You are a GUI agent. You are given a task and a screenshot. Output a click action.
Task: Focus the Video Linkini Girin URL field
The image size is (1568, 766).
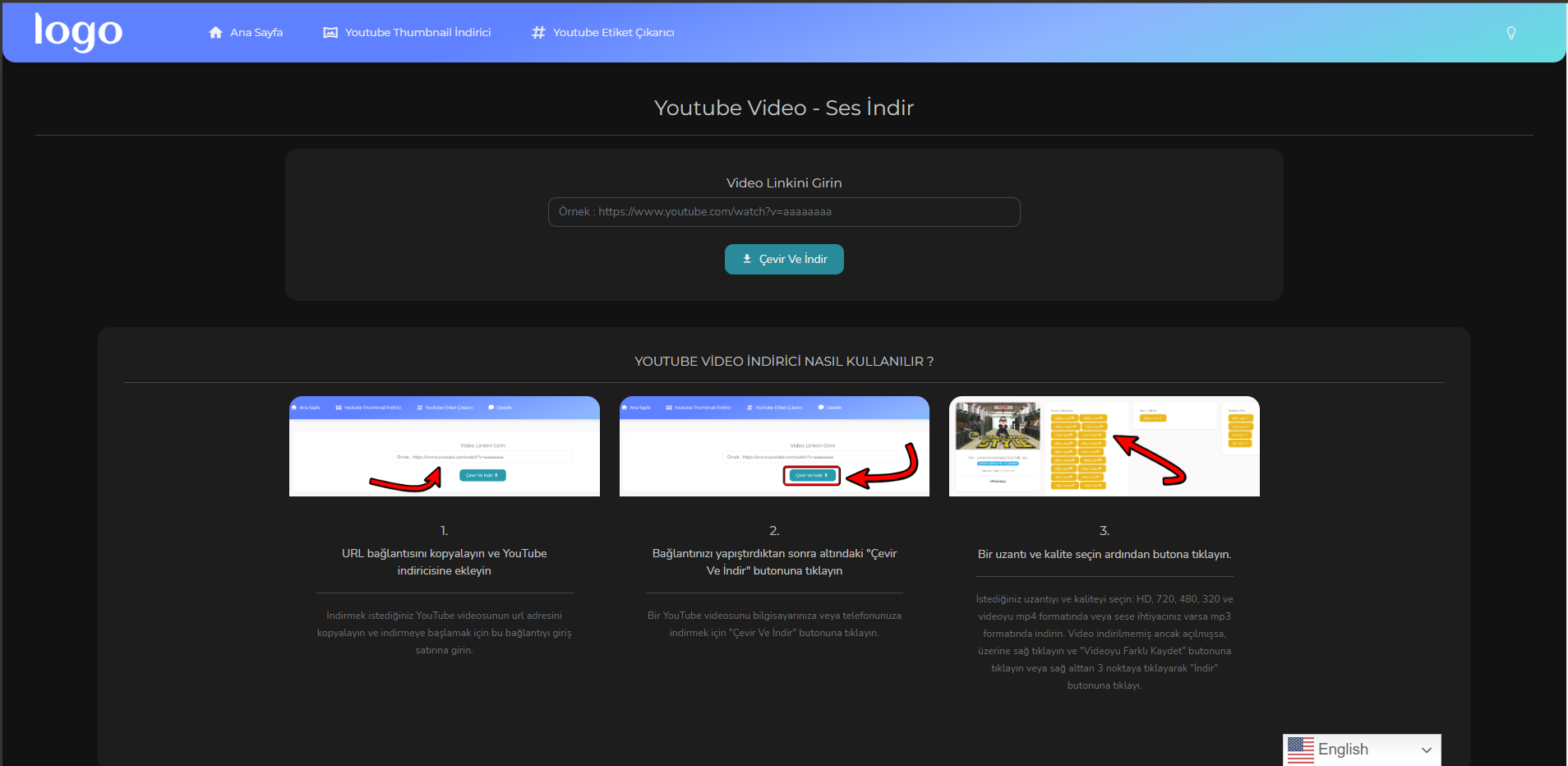[784, 212]
